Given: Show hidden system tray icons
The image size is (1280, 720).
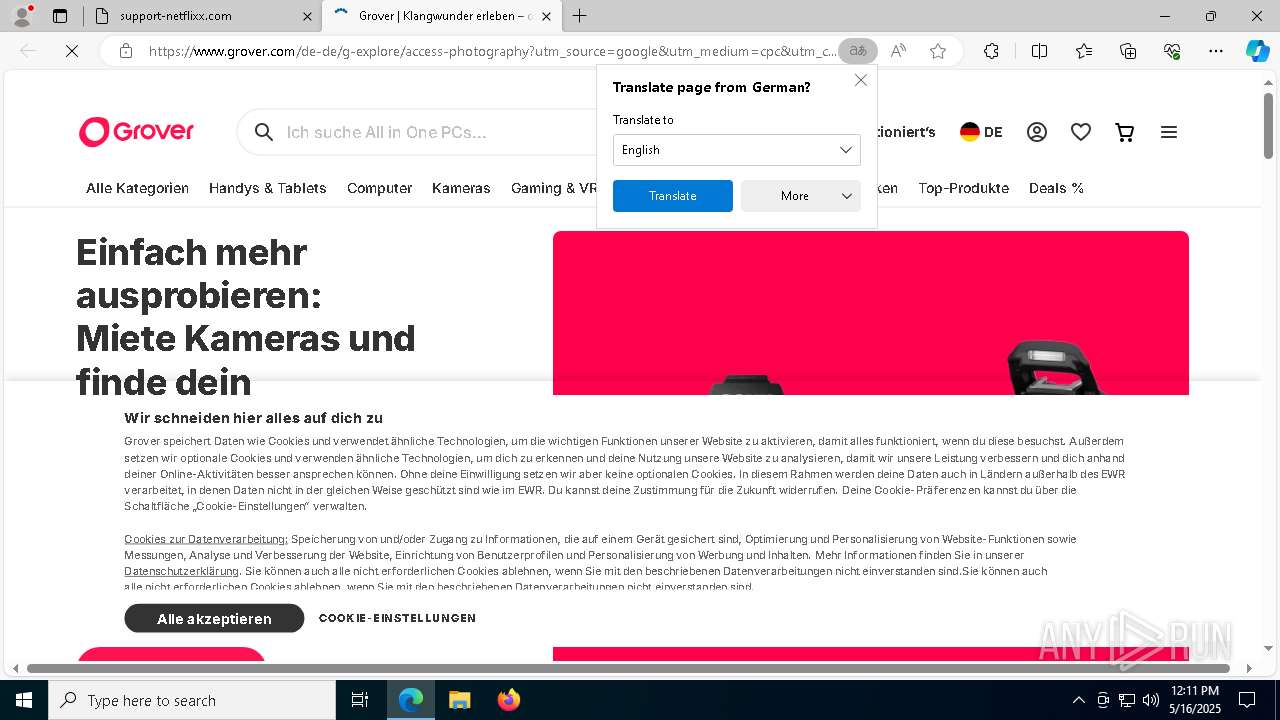Looking at the screenshot, I should tap(1078, 700).
